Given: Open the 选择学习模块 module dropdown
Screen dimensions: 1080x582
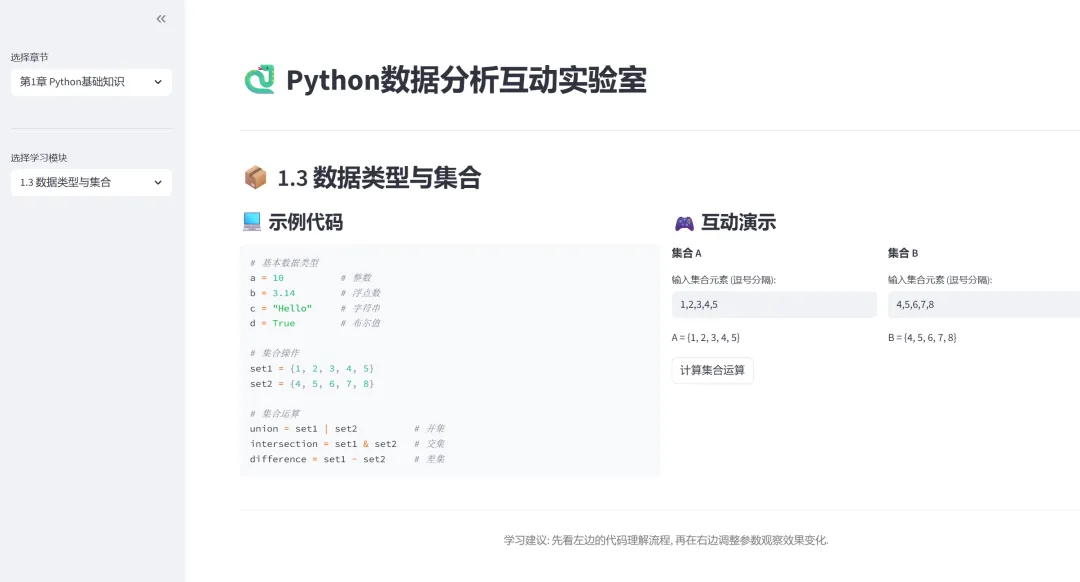Looking at the screenshot, I should [91, 183].
